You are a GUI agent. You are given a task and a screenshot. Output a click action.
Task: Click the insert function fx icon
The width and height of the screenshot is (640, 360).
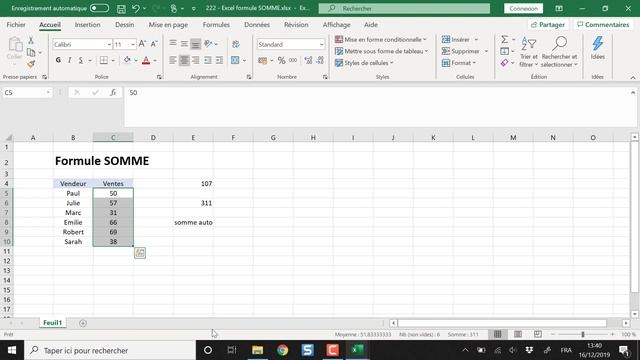click(x=113, y=93)
